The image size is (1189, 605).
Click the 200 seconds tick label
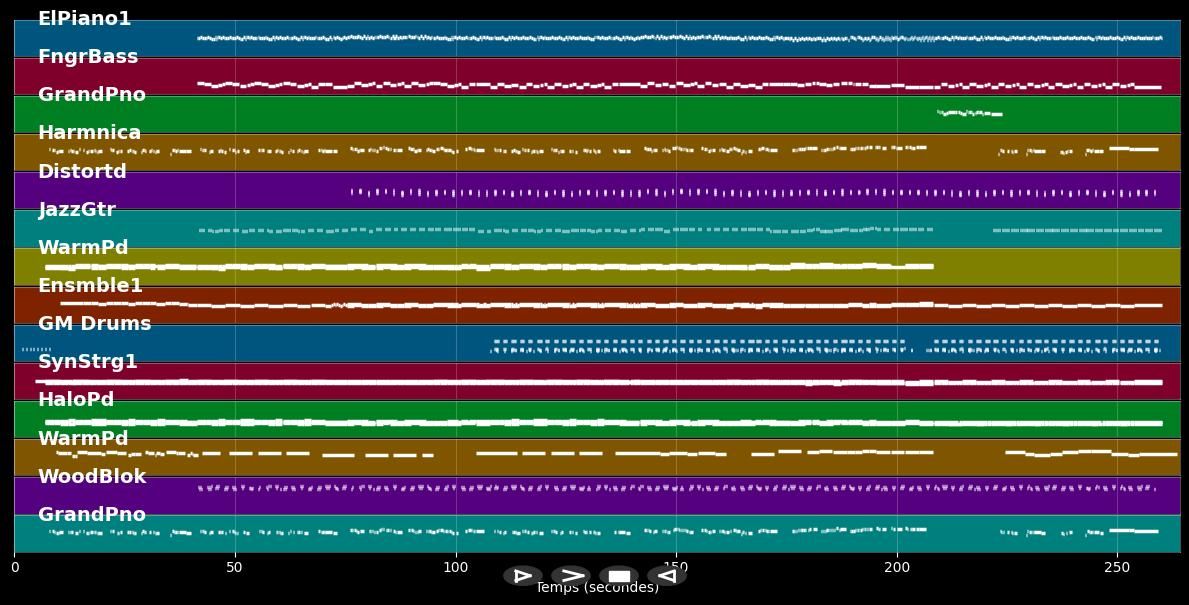897,568
